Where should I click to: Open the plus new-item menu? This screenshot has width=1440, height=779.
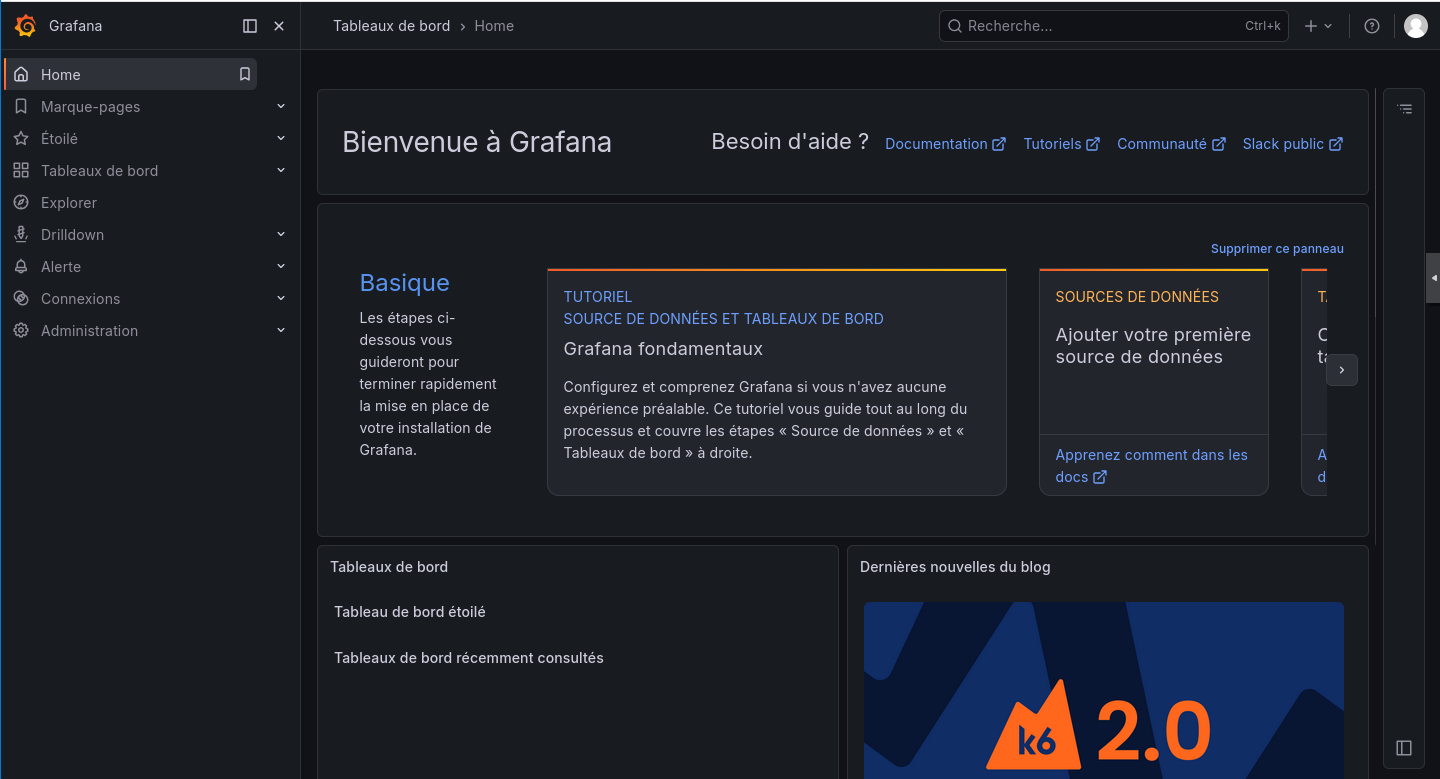click(x=1318, y=26)
